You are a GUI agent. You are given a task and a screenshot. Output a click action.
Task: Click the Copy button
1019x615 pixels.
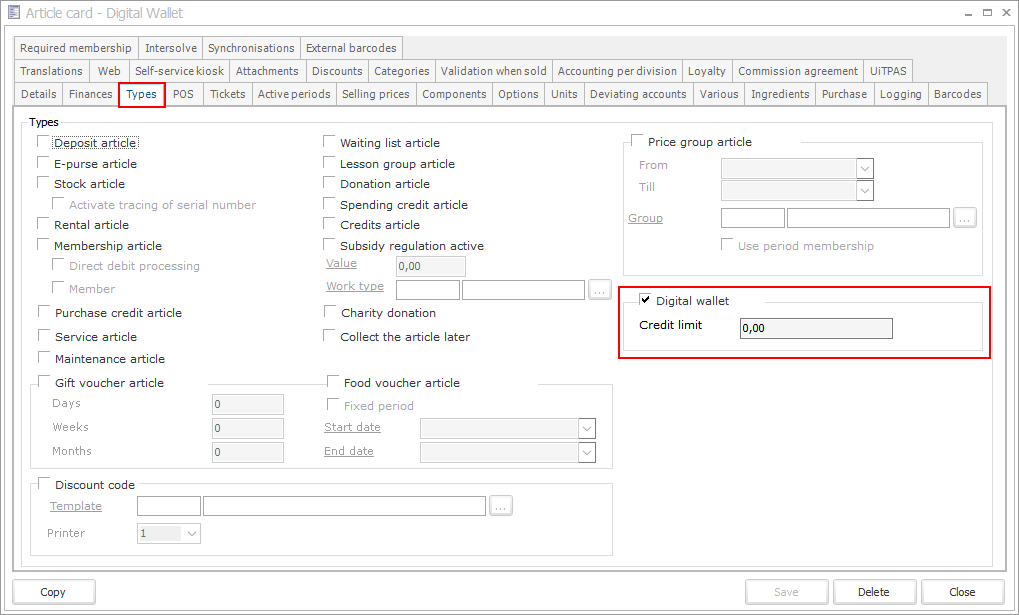click(53, 592)
